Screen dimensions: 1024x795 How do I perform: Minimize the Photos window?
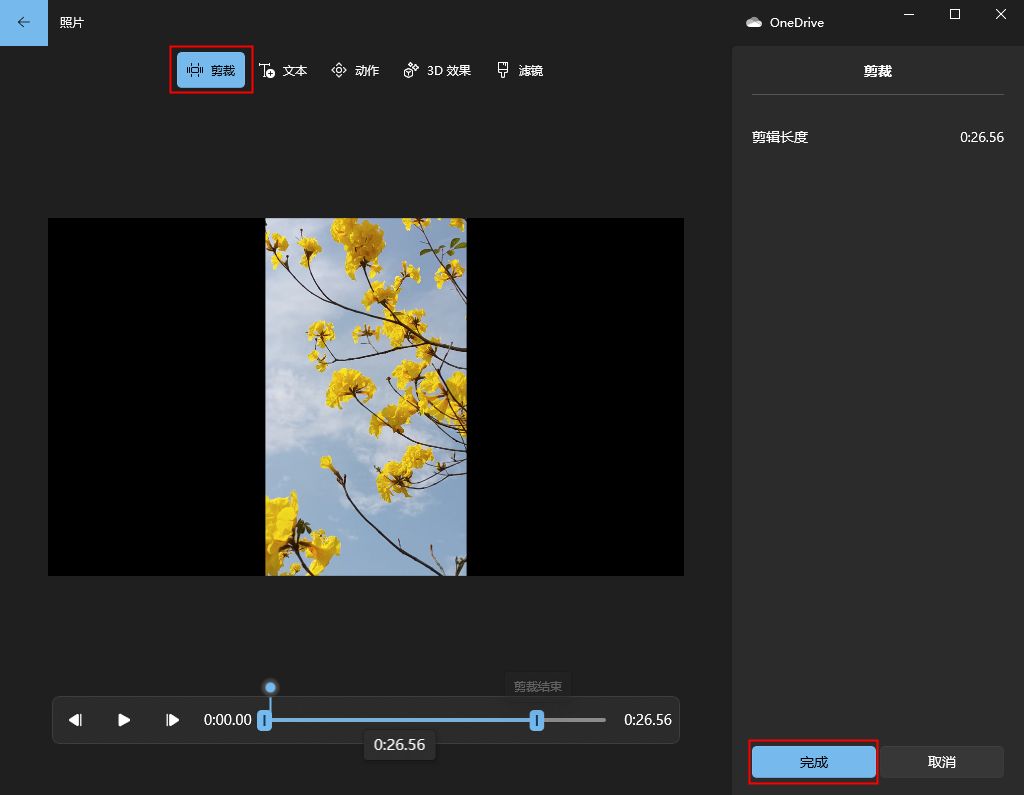(909, 14)
